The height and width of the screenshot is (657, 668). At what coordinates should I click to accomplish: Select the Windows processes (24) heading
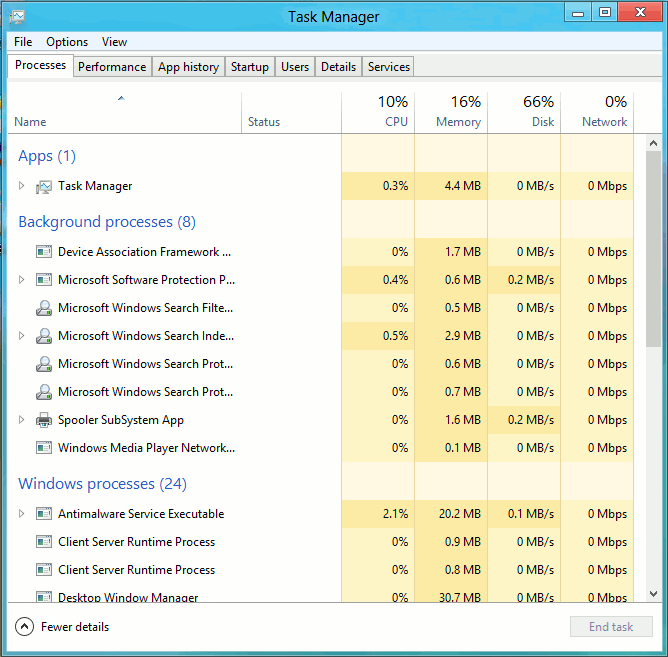[102, 484]
